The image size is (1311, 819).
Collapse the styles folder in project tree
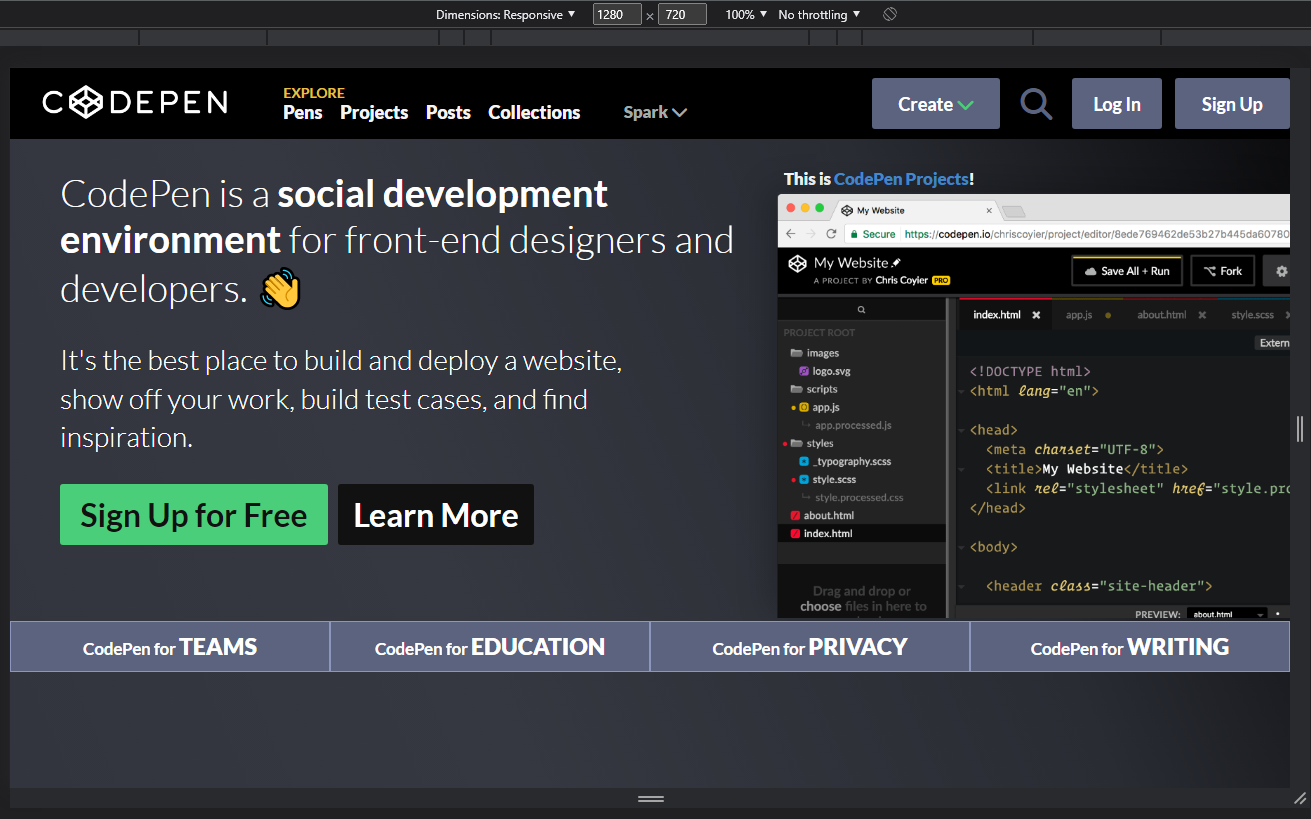click(x=797, y=443)
